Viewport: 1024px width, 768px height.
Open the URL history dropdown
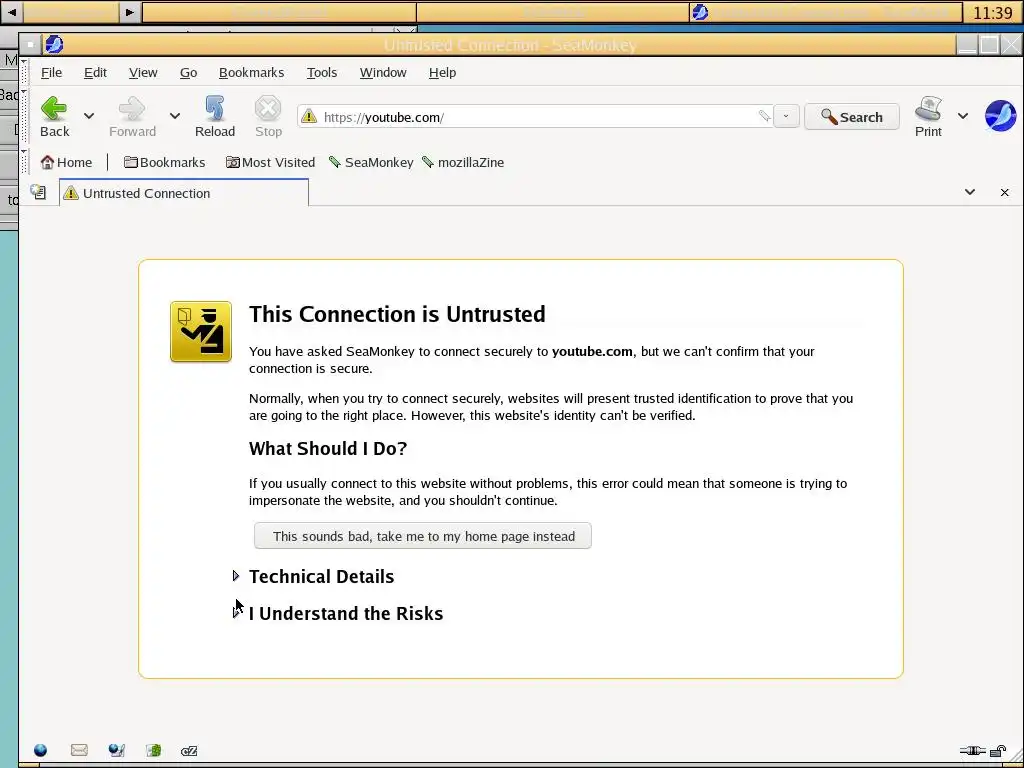coord(786,116)
